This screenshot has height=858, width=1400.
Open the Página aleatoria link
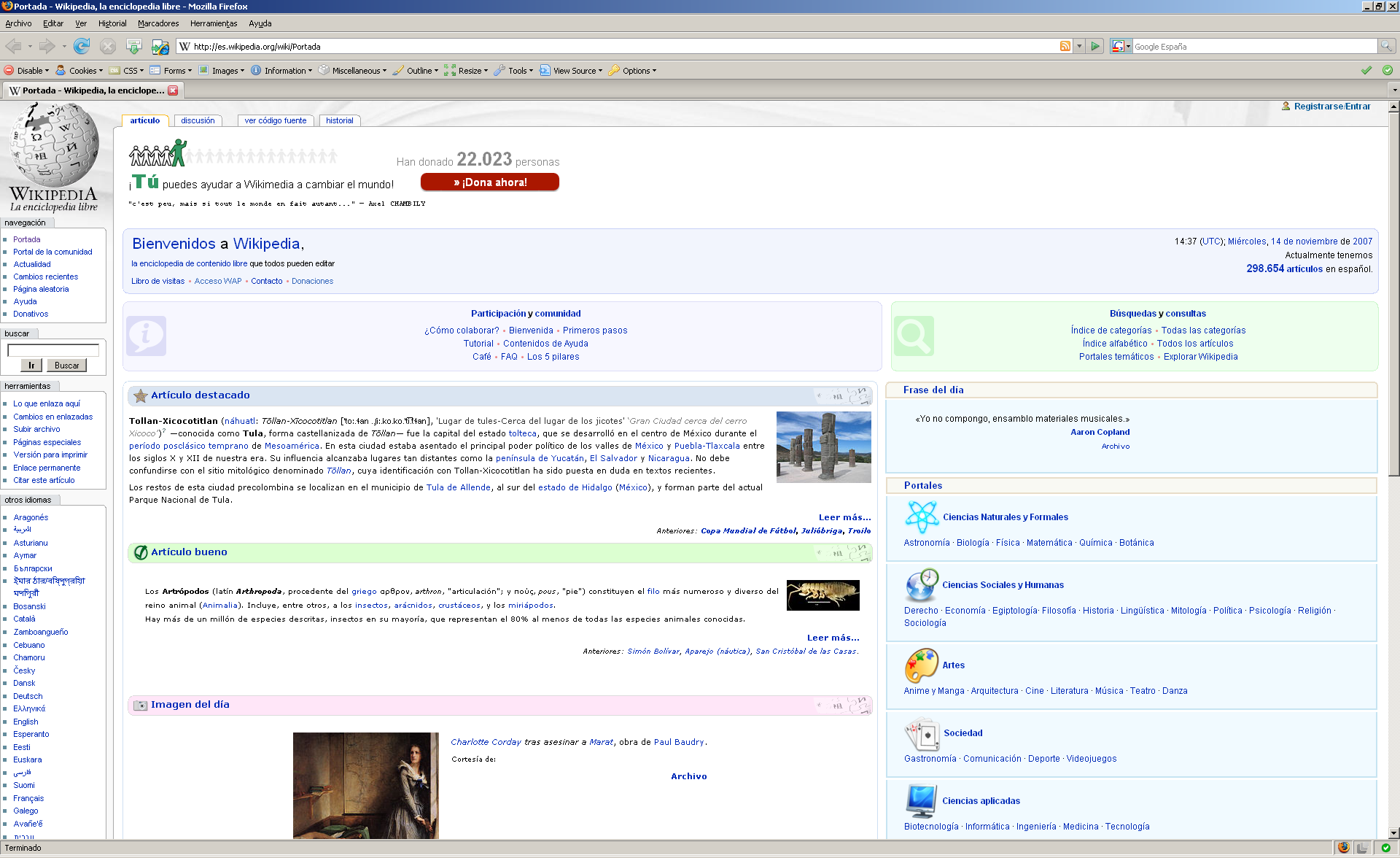pyautogui.click(x=41, y=289)
